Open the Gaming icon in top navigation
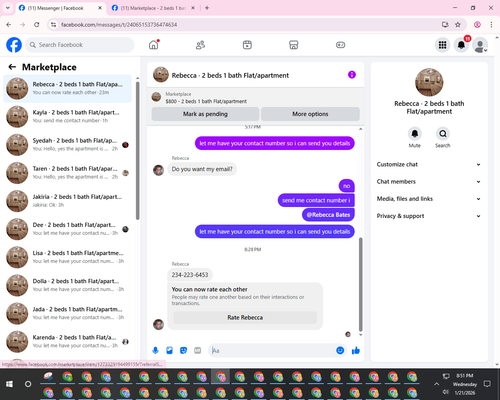Viewport: 500px width, 400px height. pos(340,45)
